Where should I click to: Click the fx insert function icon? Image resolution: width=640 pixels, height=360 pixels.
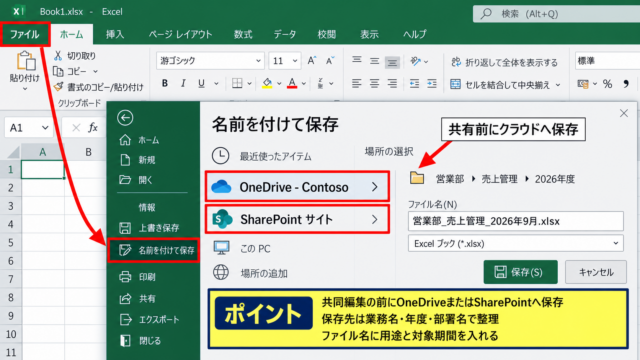[x=93, y=128]
